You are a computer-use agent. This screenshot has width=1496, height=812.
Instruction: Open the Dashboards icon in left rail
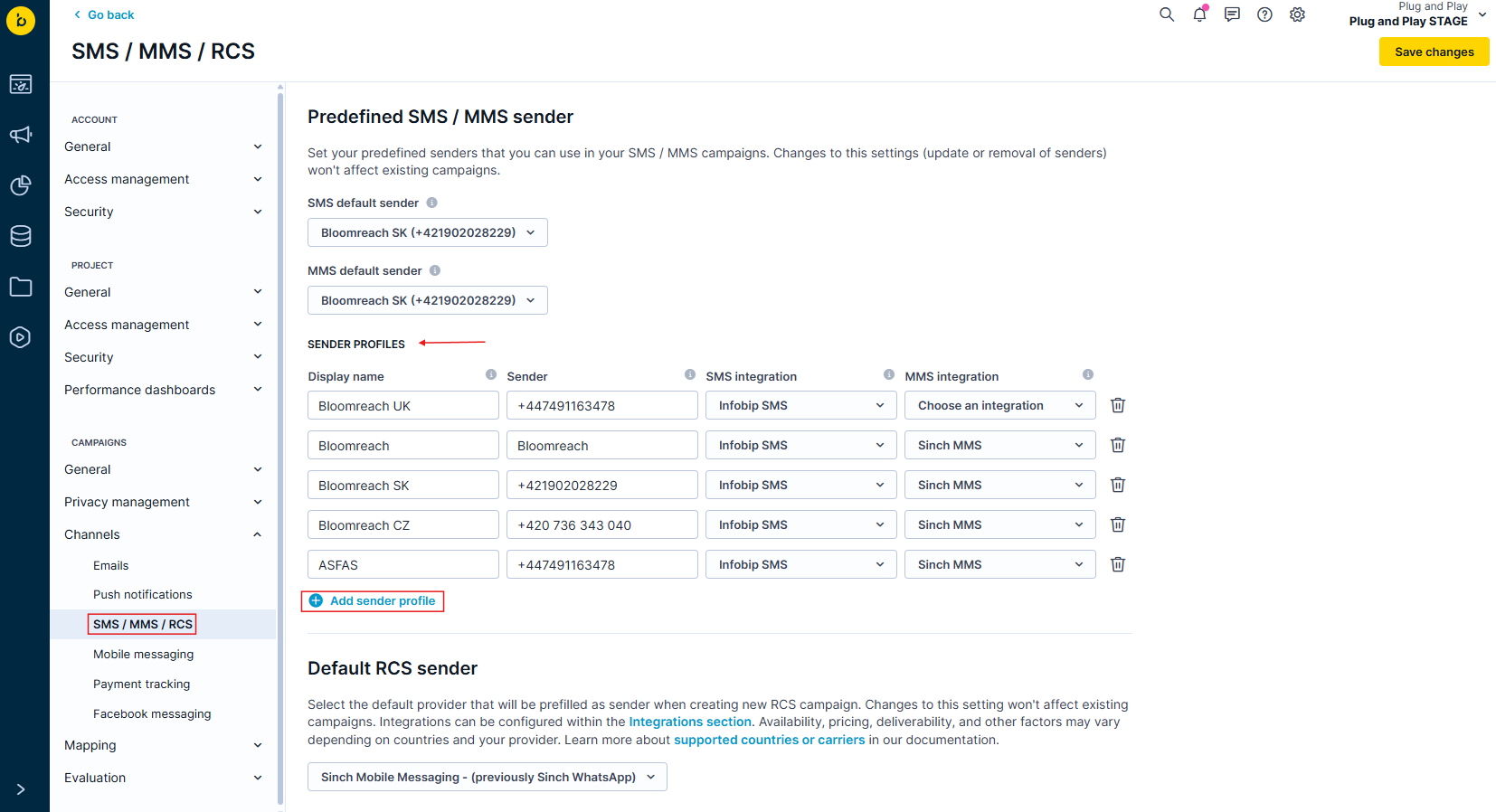[21, 84]
